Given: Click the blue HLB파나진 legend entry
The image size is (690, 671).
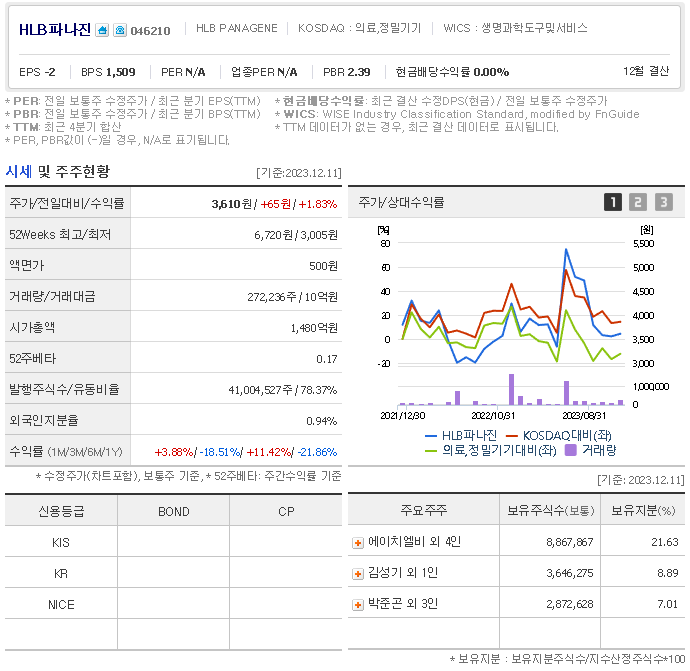Looking at the screenshot, I should pyautogui.click(x=460, y=436).
